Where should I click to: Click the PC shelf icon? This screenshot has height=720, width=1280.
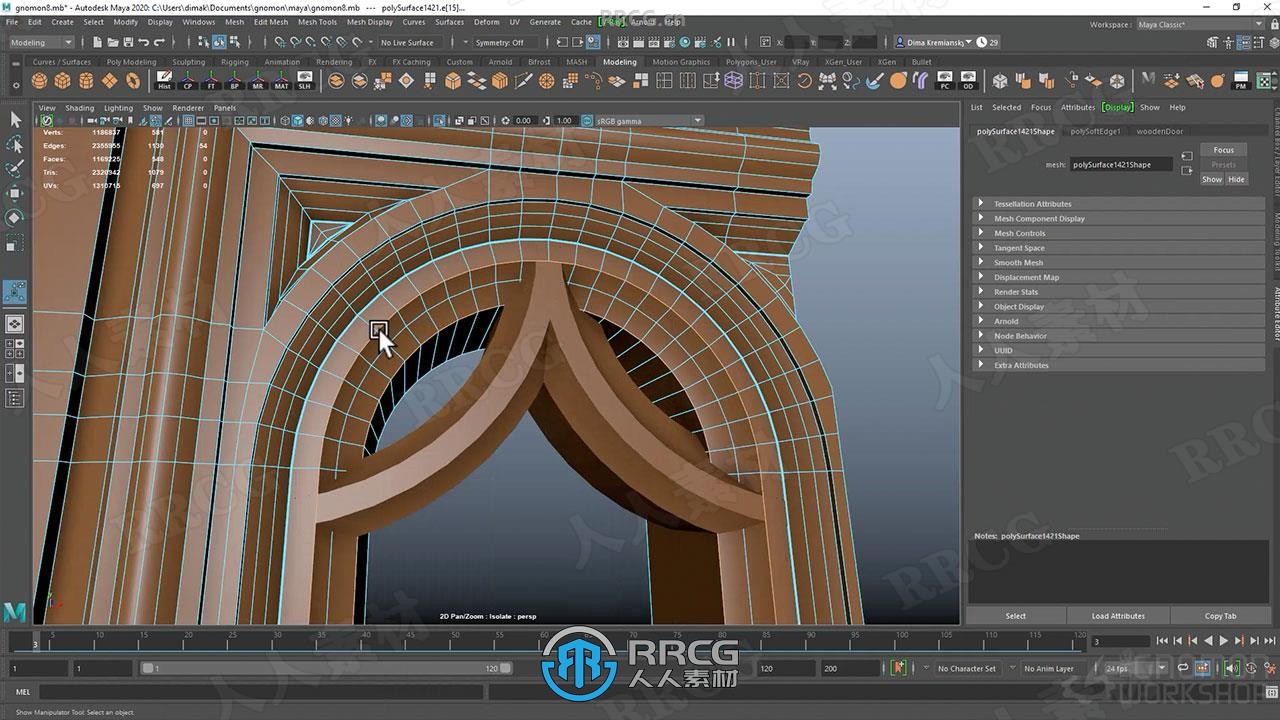click(x=945, y=81)
